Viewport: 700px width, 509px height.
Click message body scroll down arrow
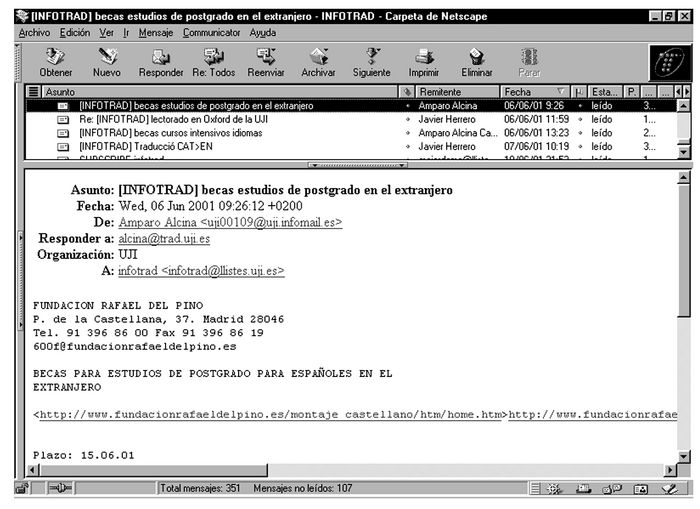684,456
